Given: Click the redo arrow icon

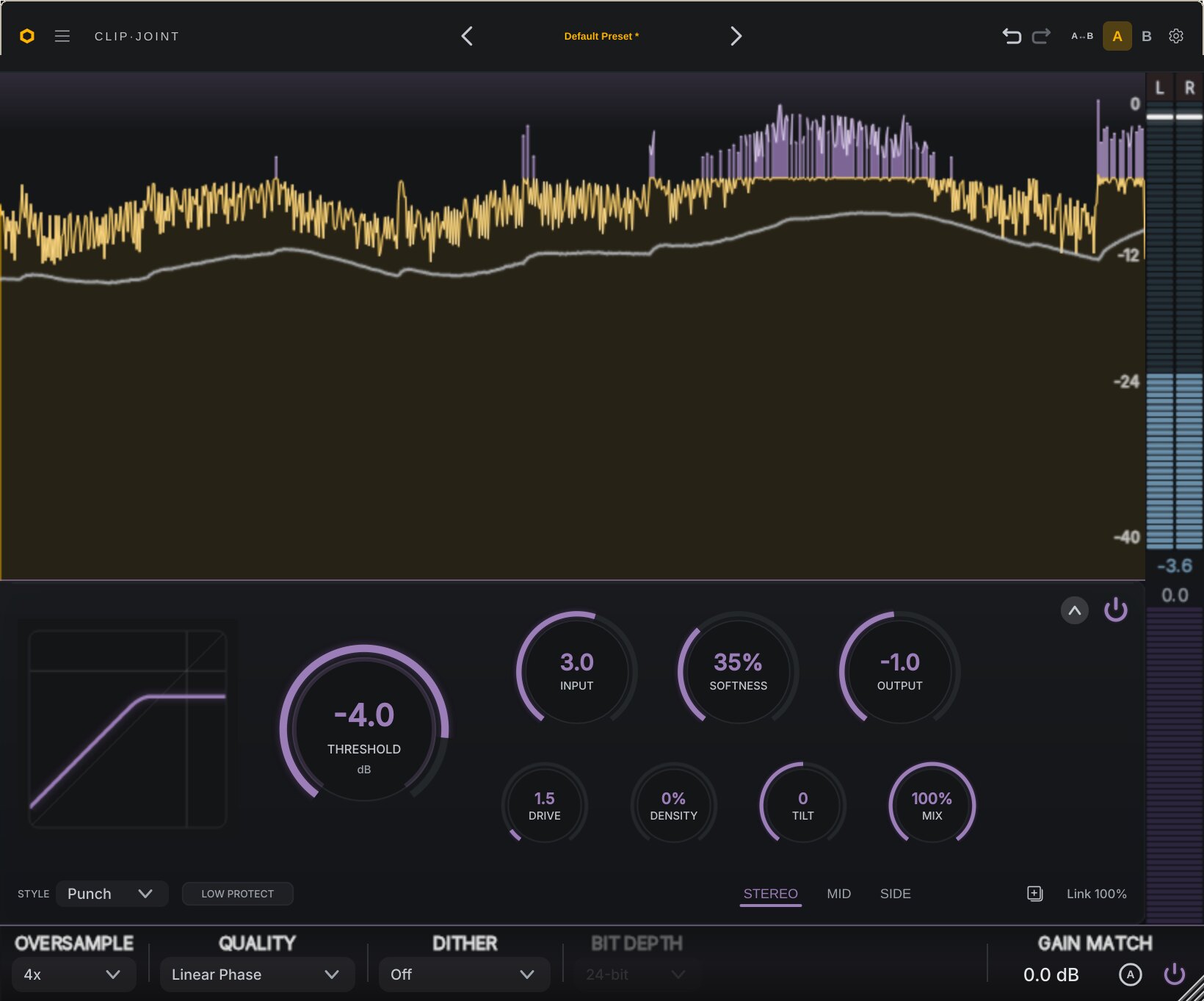Looking at the screenshot, I should 1041,36.
